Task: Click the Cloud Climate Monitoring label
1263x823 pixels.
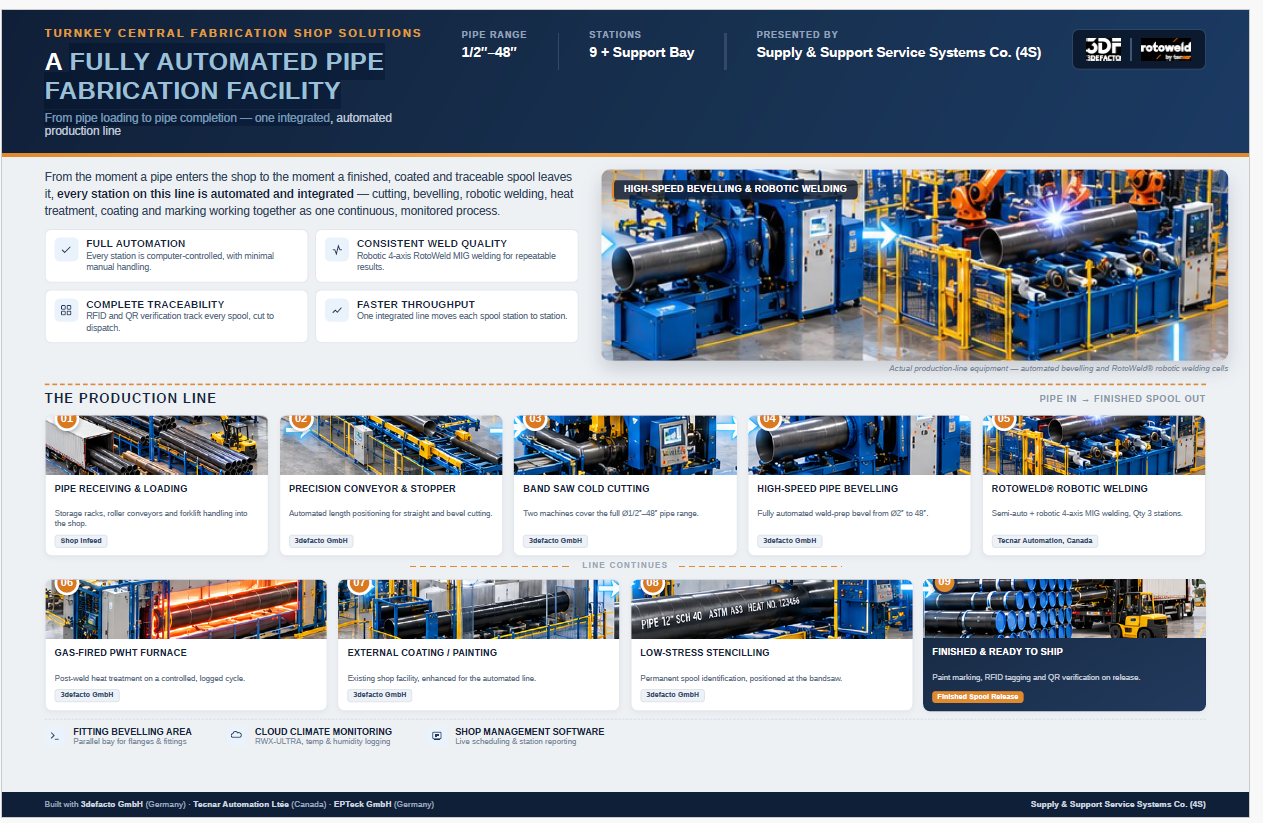Action: click(323, 732)
